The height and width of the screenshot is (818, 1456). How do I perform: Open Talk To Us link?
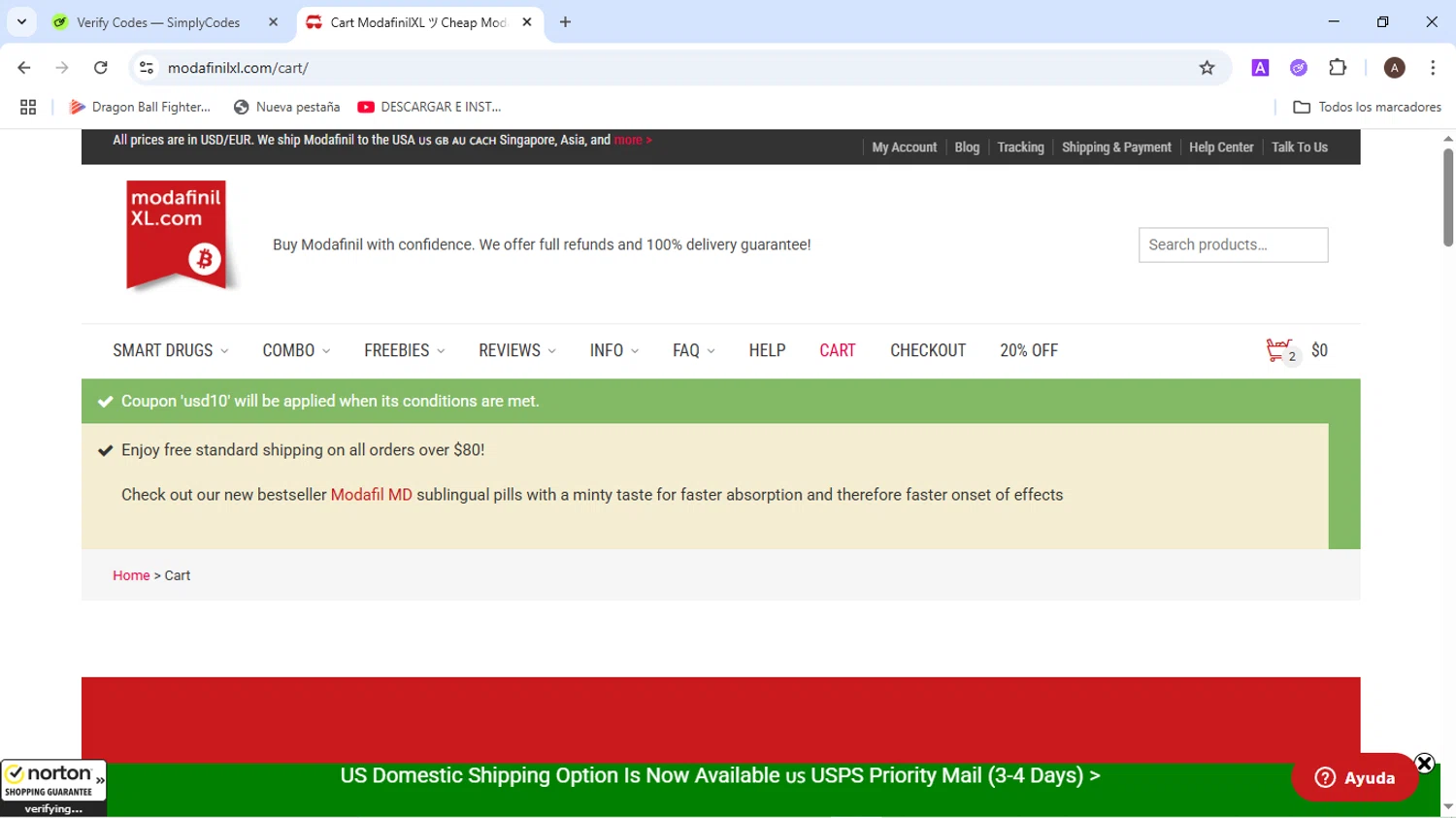coord(1300,147)
